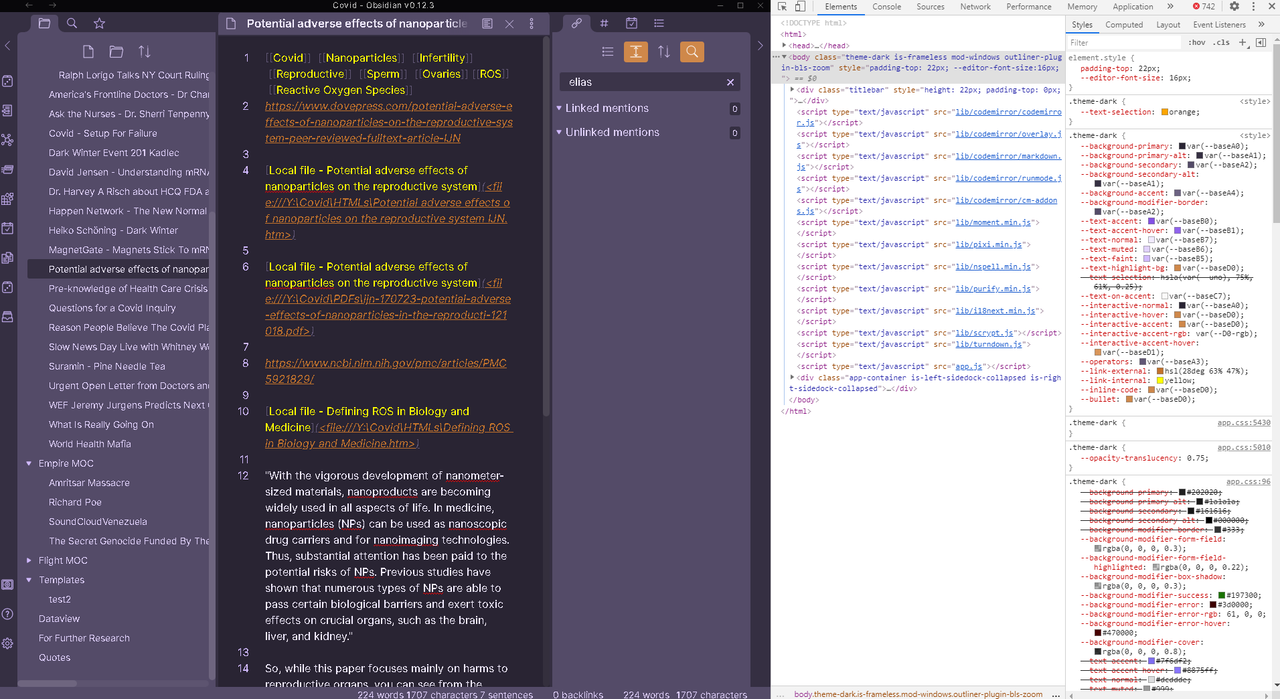Toggle the :hov element state panel
1280x699 pixels.
pos(1197,42)
